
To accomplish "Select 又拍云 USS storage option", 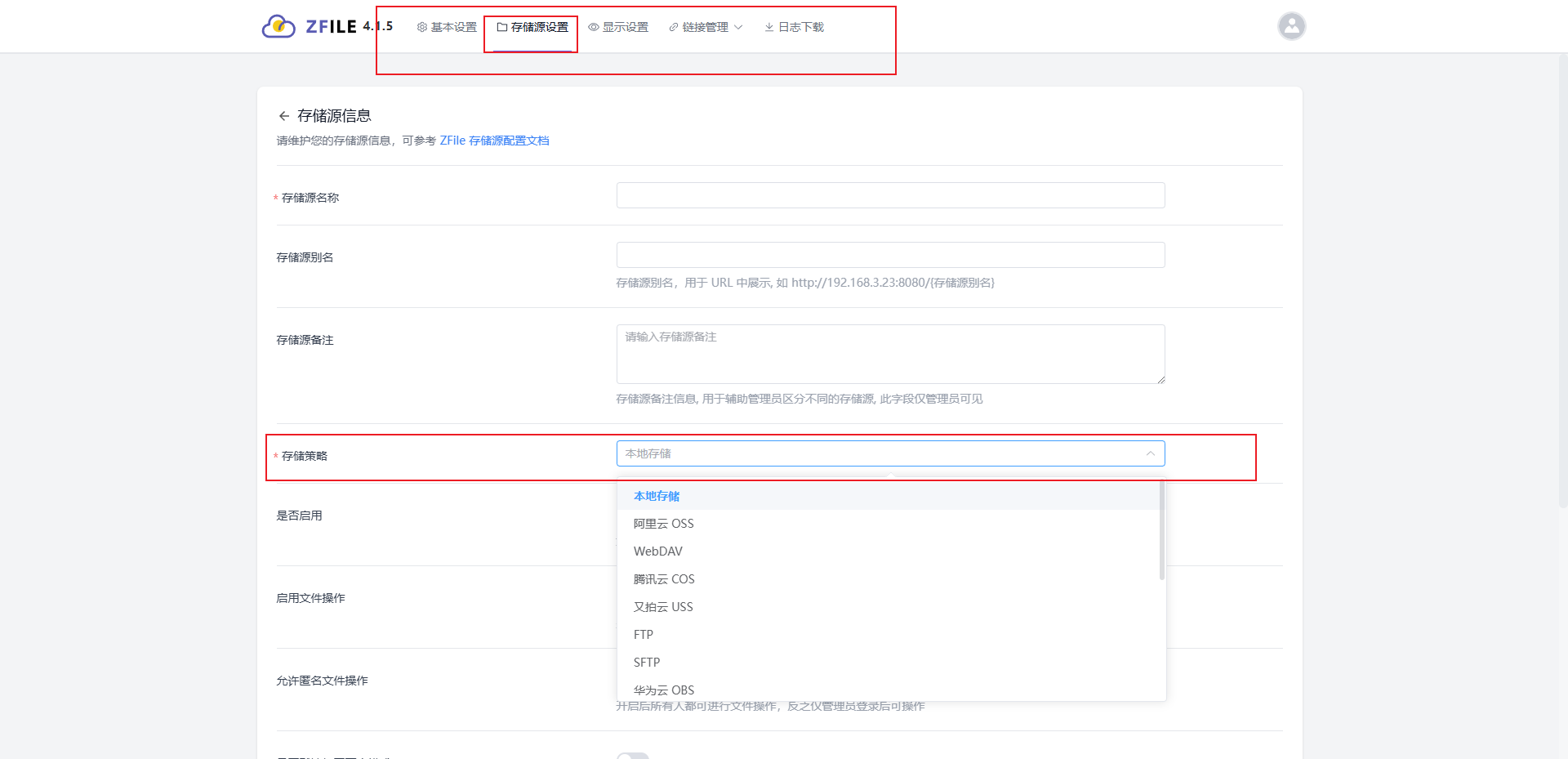I will tap(889, 607).
